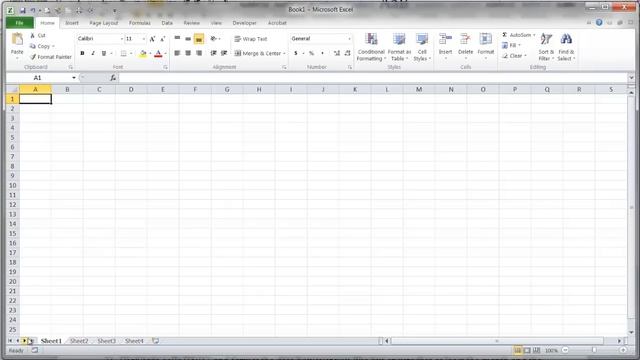The image size is (640, 360).
Task: Click the Insert cells icon
Action: (445, 40)
